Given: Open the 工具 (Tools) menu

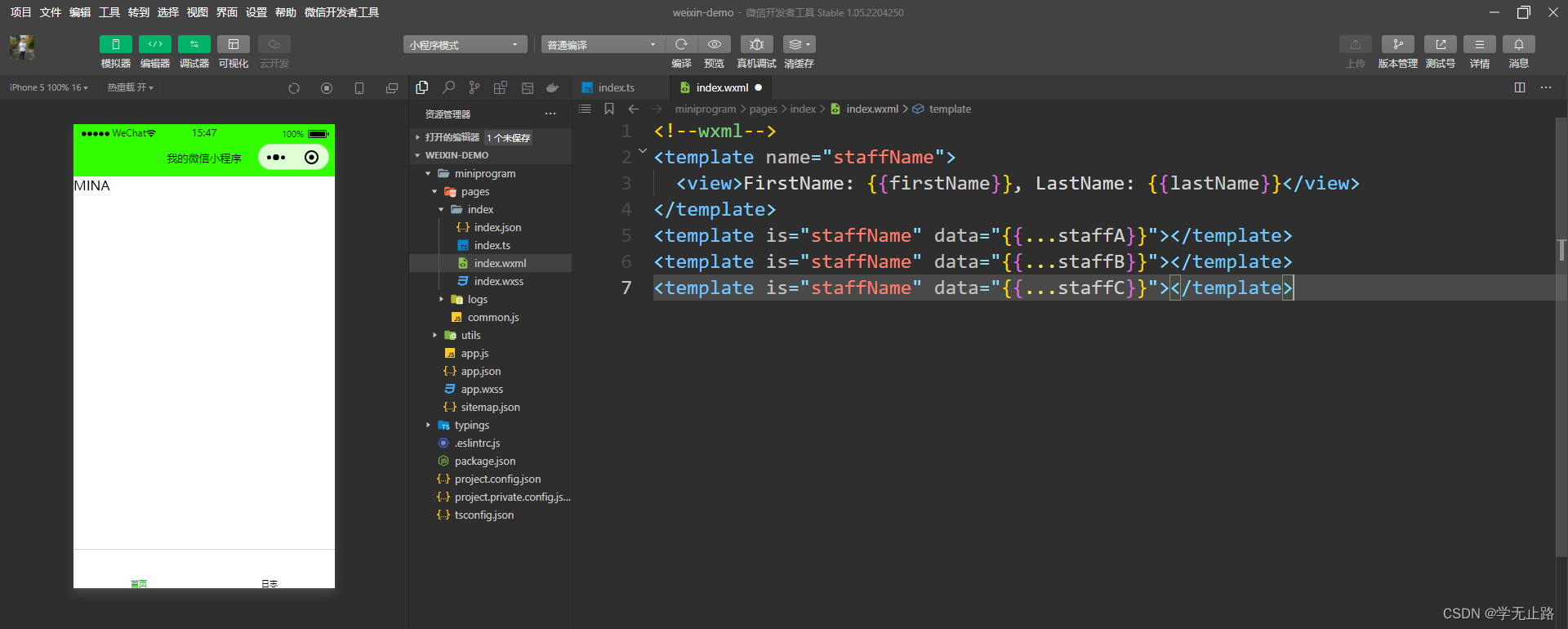Looking at the screenshot, I should click(x=109, y=12).
